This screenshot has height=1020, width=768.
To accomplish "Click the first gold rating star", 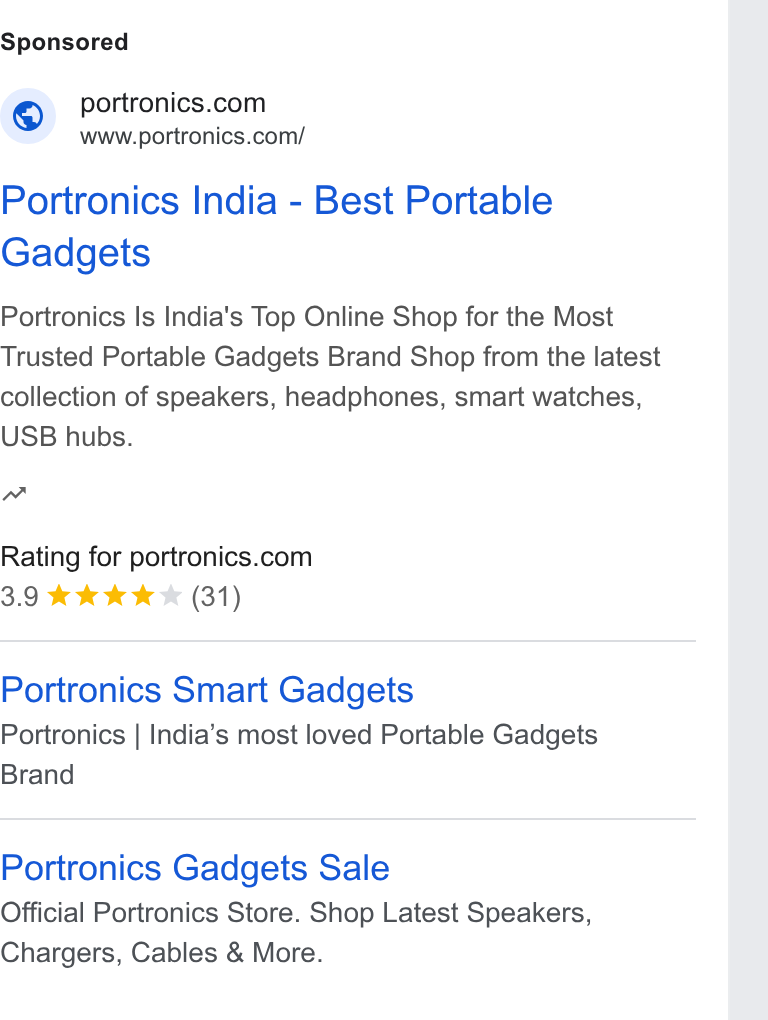I will click(x=59, y=595).
